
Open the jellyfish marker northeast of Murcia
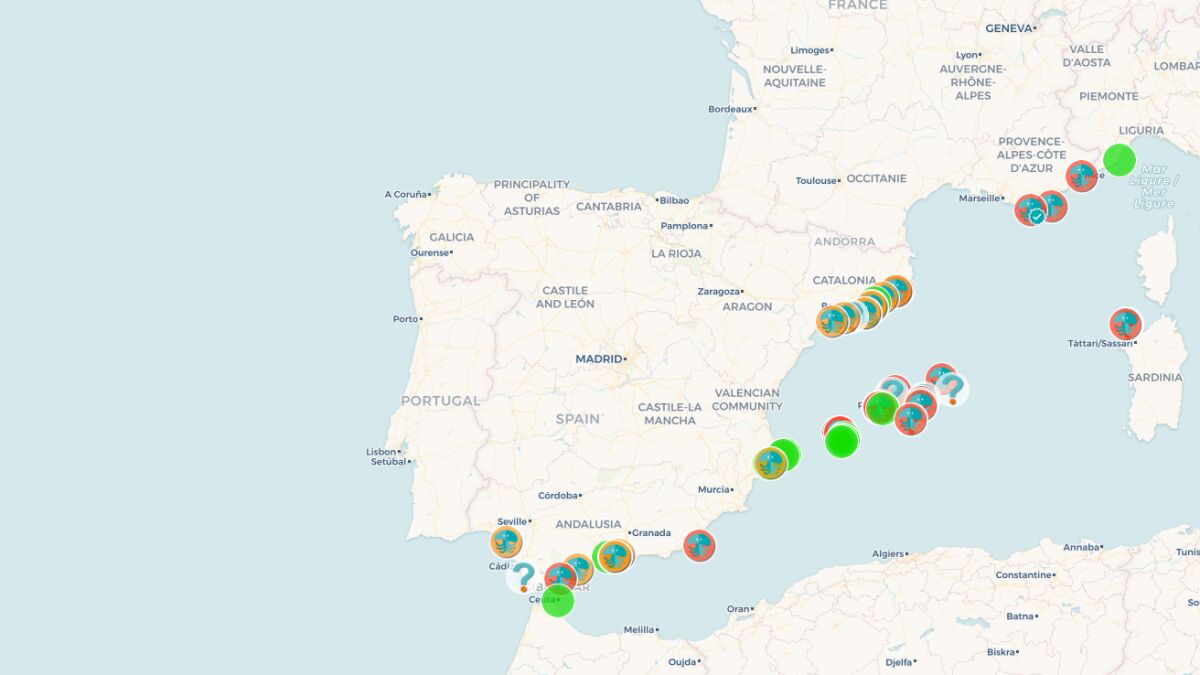[x=770, y=464]
